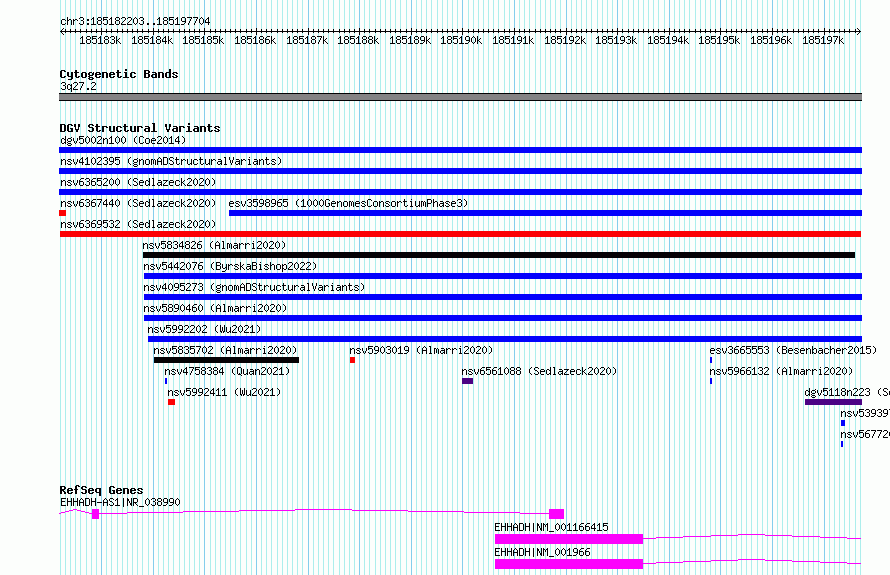Click the 185190k ruler position label

click(461, 40)
